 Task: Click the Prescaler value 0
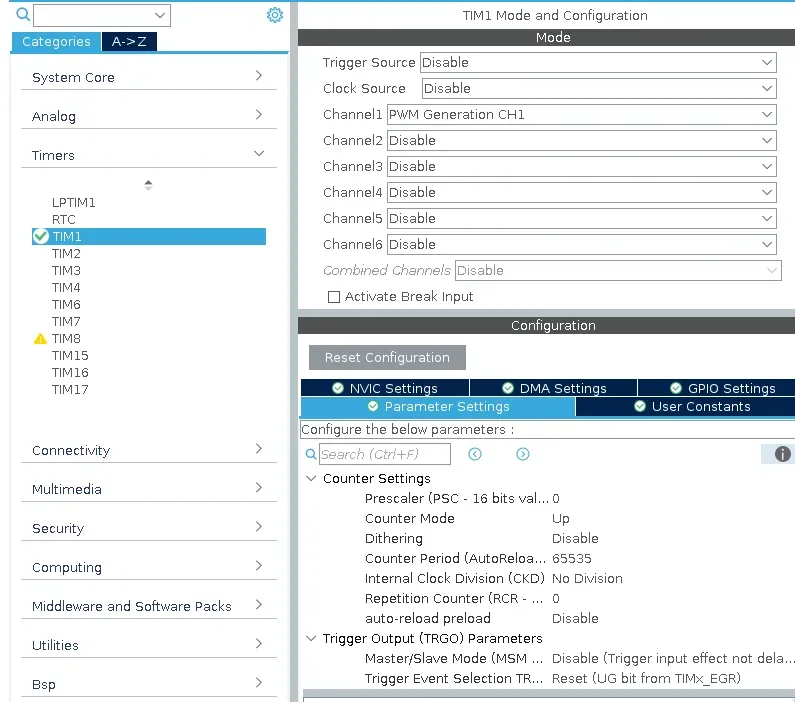pyautogui.click(x=556, y=499)
